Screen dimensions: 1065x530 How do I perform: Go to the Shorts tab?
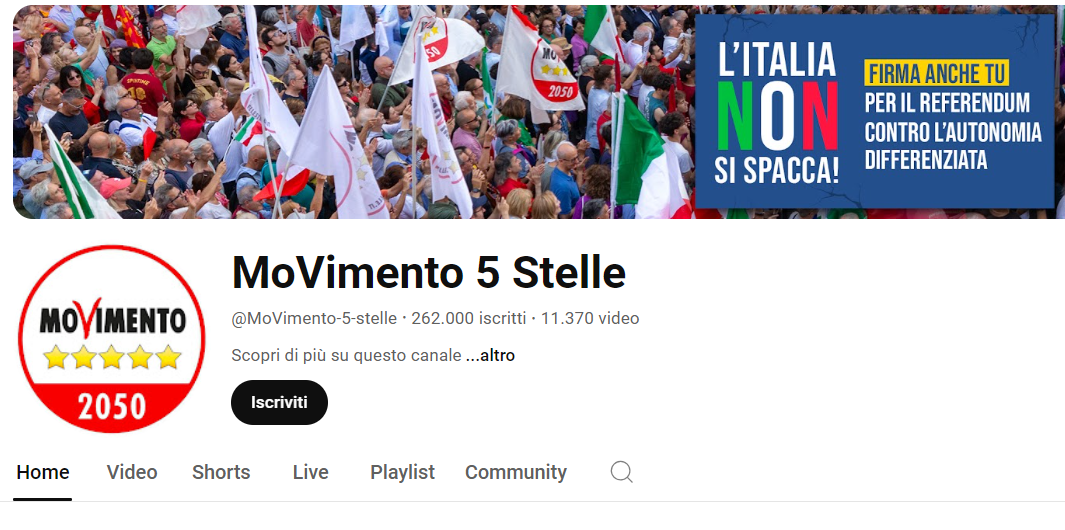(x=221, y=472)
